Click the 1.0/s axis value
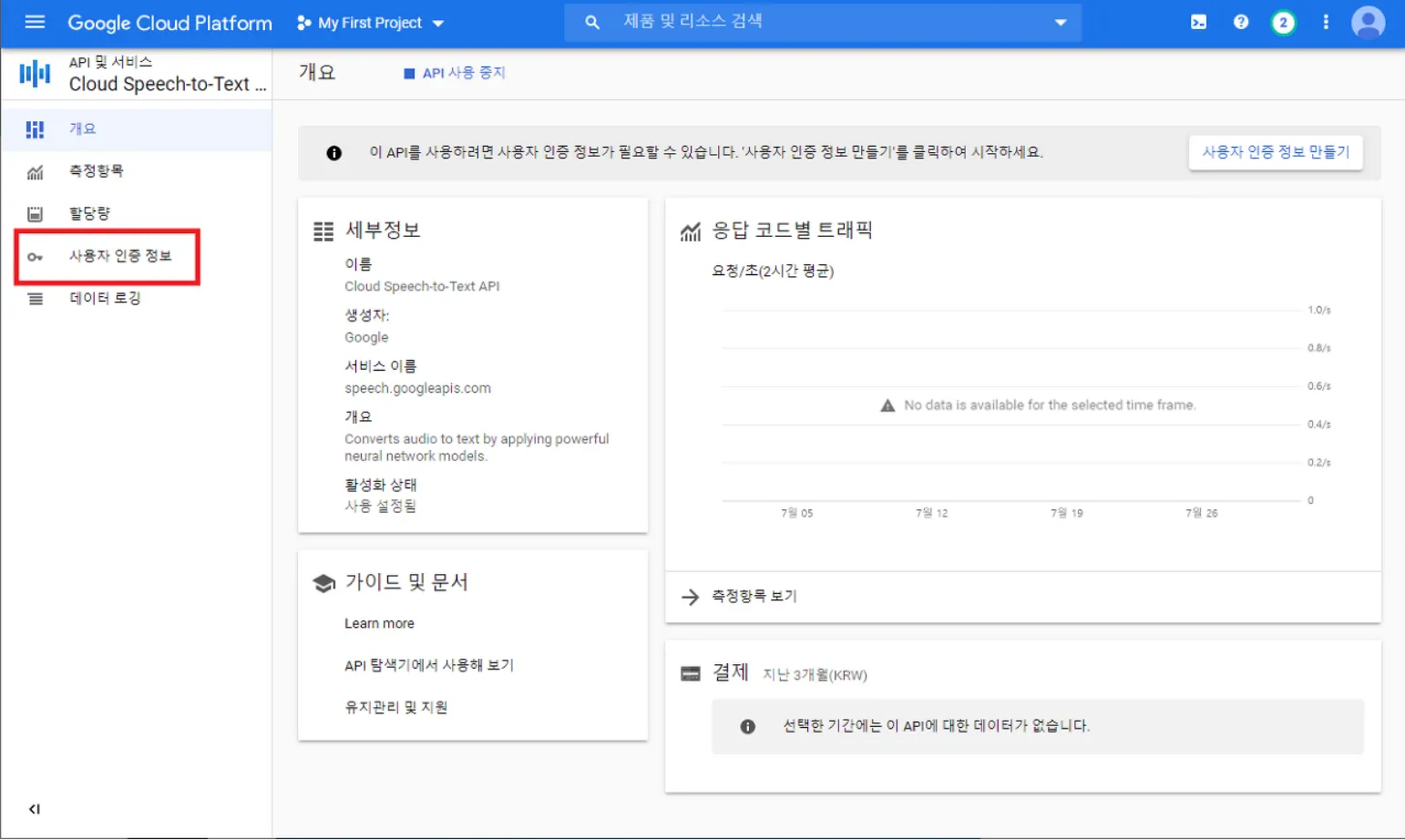The height and width of the screenshot is (840, 1405). tap(1319, 311)
